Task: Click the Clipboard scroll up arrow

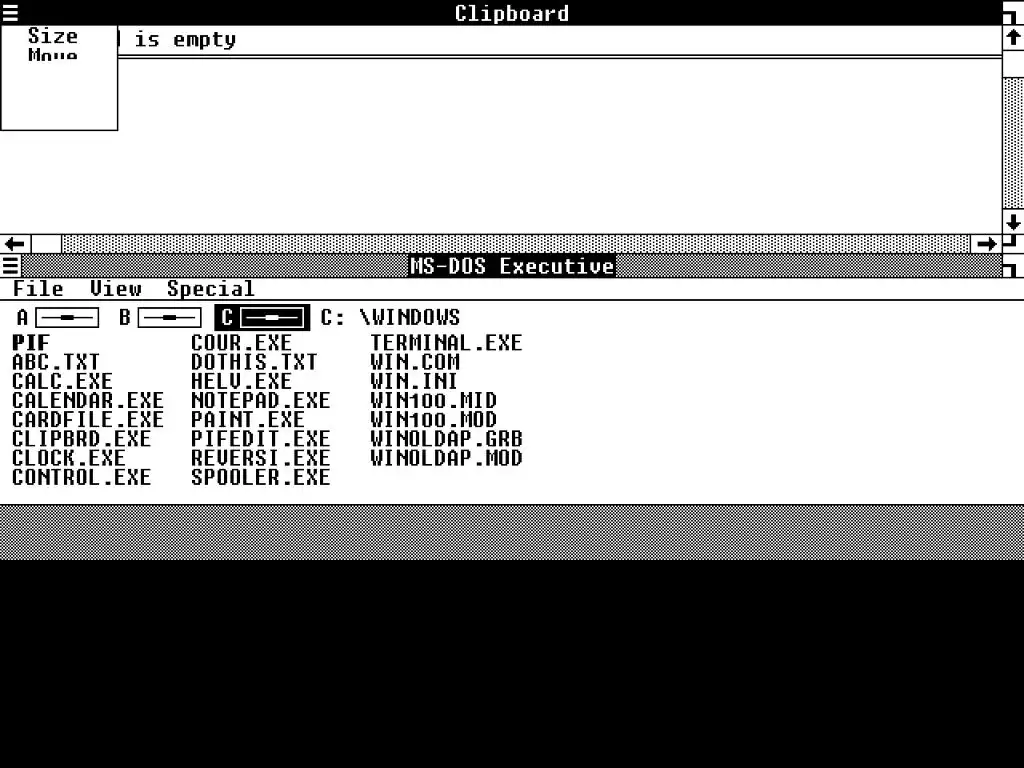Action: (1013, 38)
